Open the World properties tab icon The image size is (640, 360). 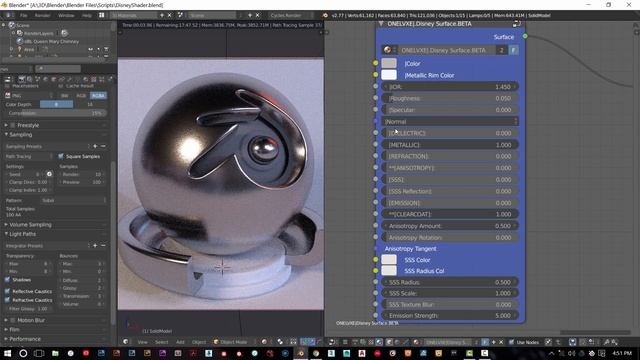coord(45,79)
